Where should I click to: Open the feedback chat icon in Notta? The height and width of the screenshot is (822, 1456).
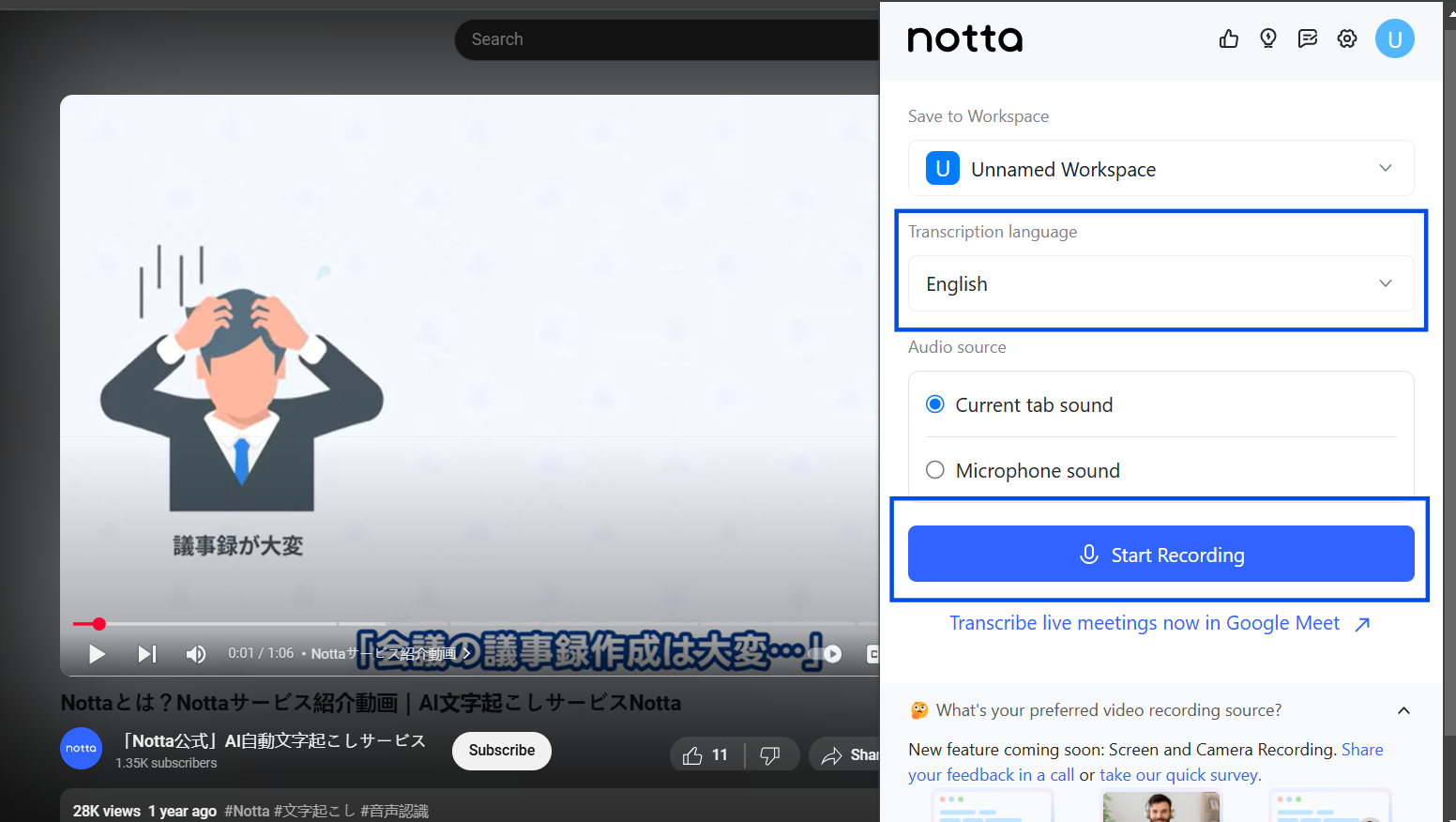1308,38
